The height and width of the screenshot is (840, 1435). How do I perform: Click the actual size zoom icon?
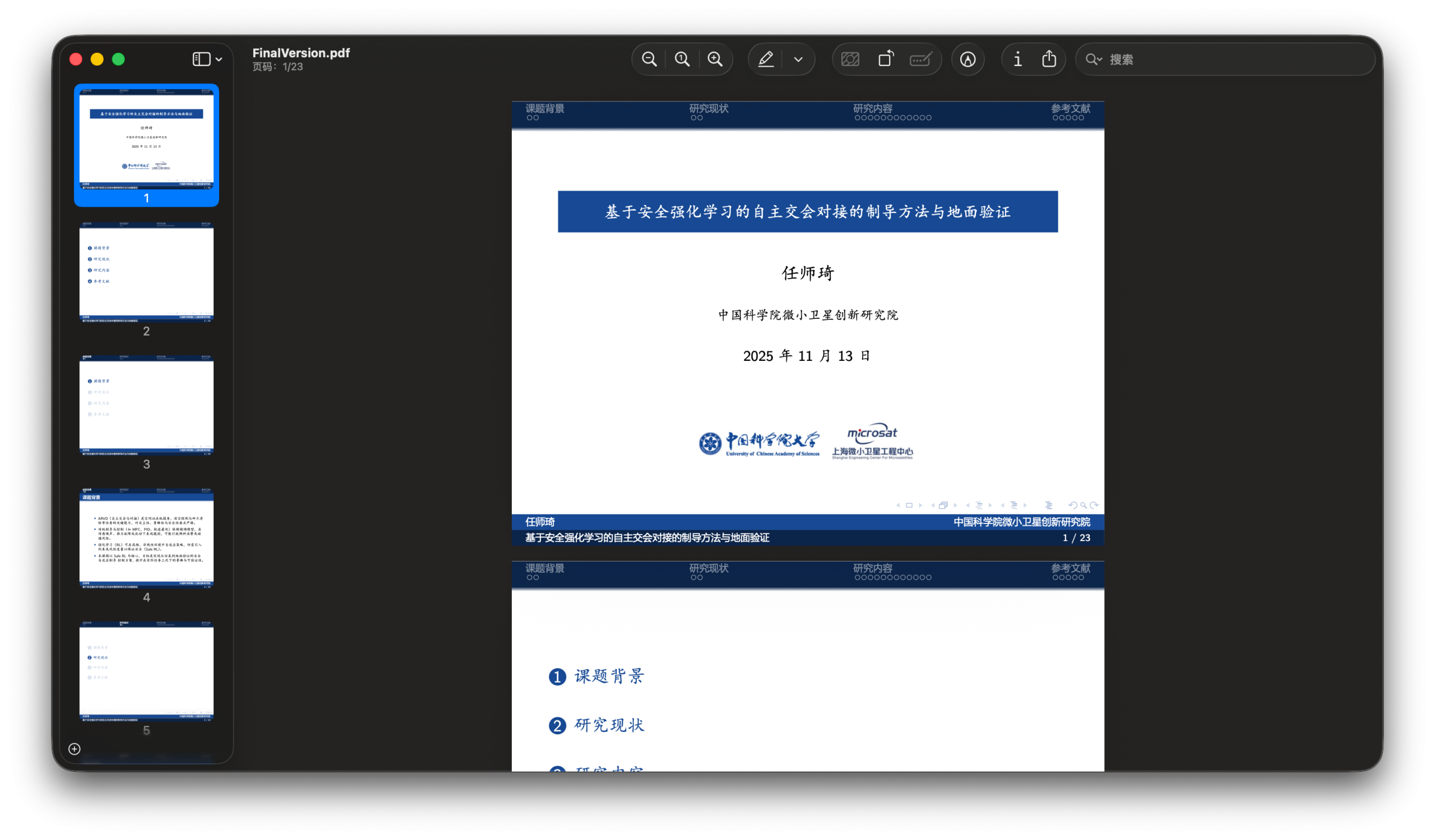682,59
